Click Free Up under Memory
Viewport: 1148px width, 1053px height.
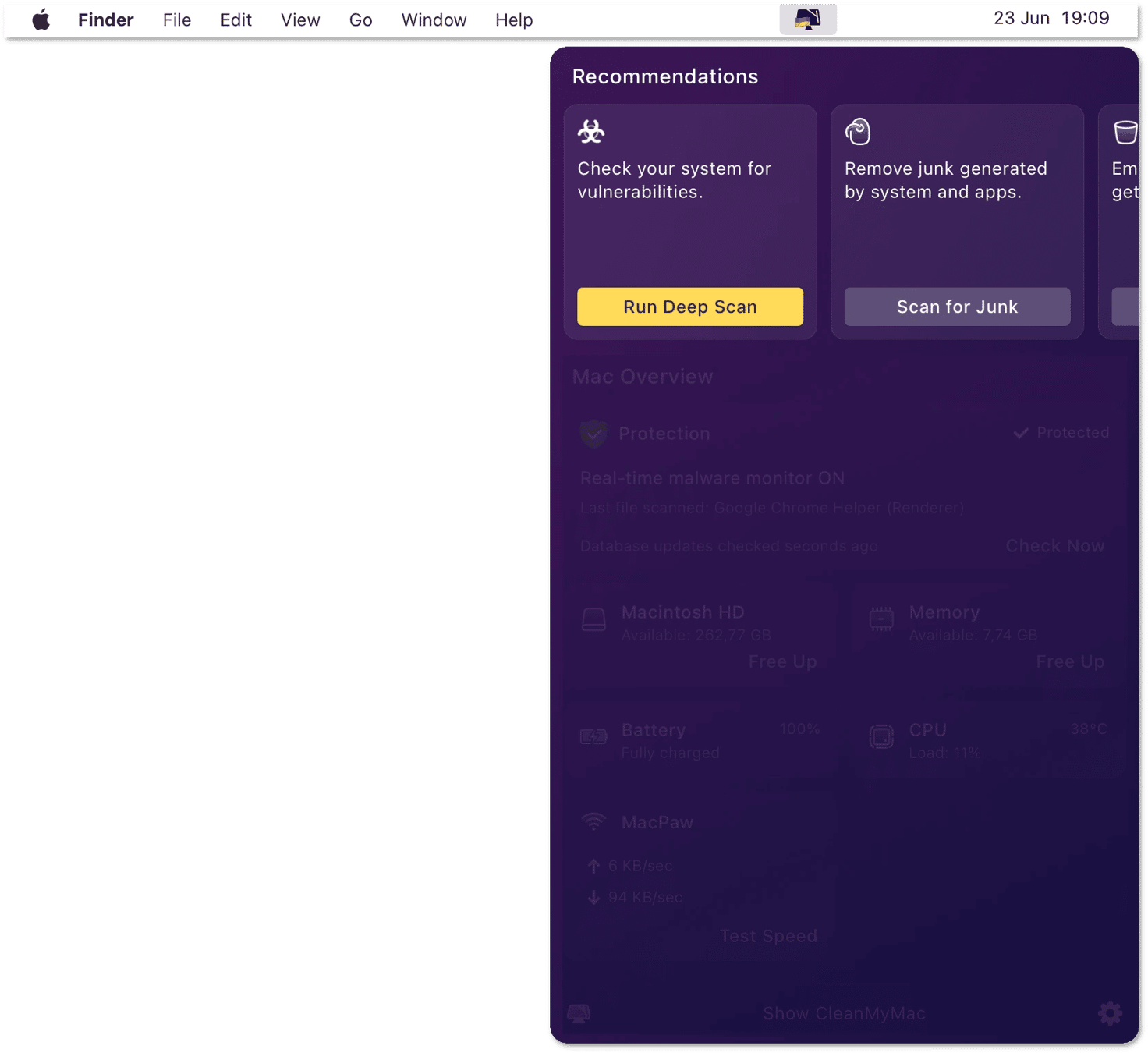1070,661
